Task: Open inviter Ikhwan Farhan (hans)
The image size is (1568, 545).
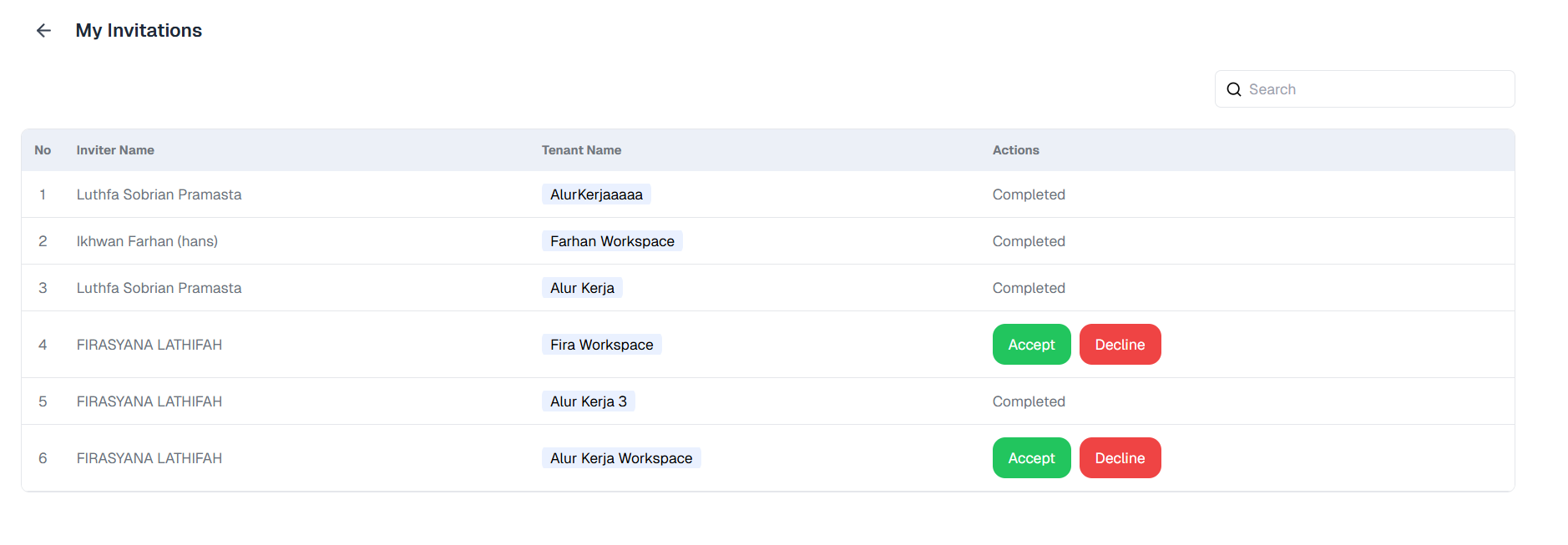Action: [x=147, y=240]
